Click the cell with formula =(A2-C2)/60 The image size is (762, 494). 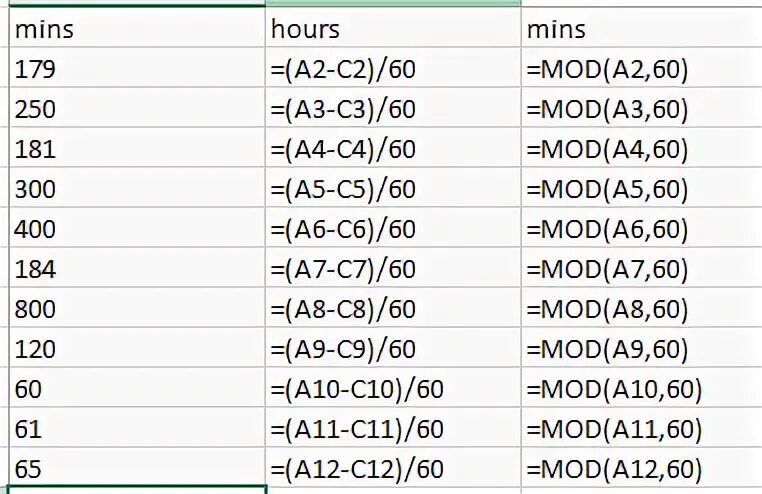(393, 68)
